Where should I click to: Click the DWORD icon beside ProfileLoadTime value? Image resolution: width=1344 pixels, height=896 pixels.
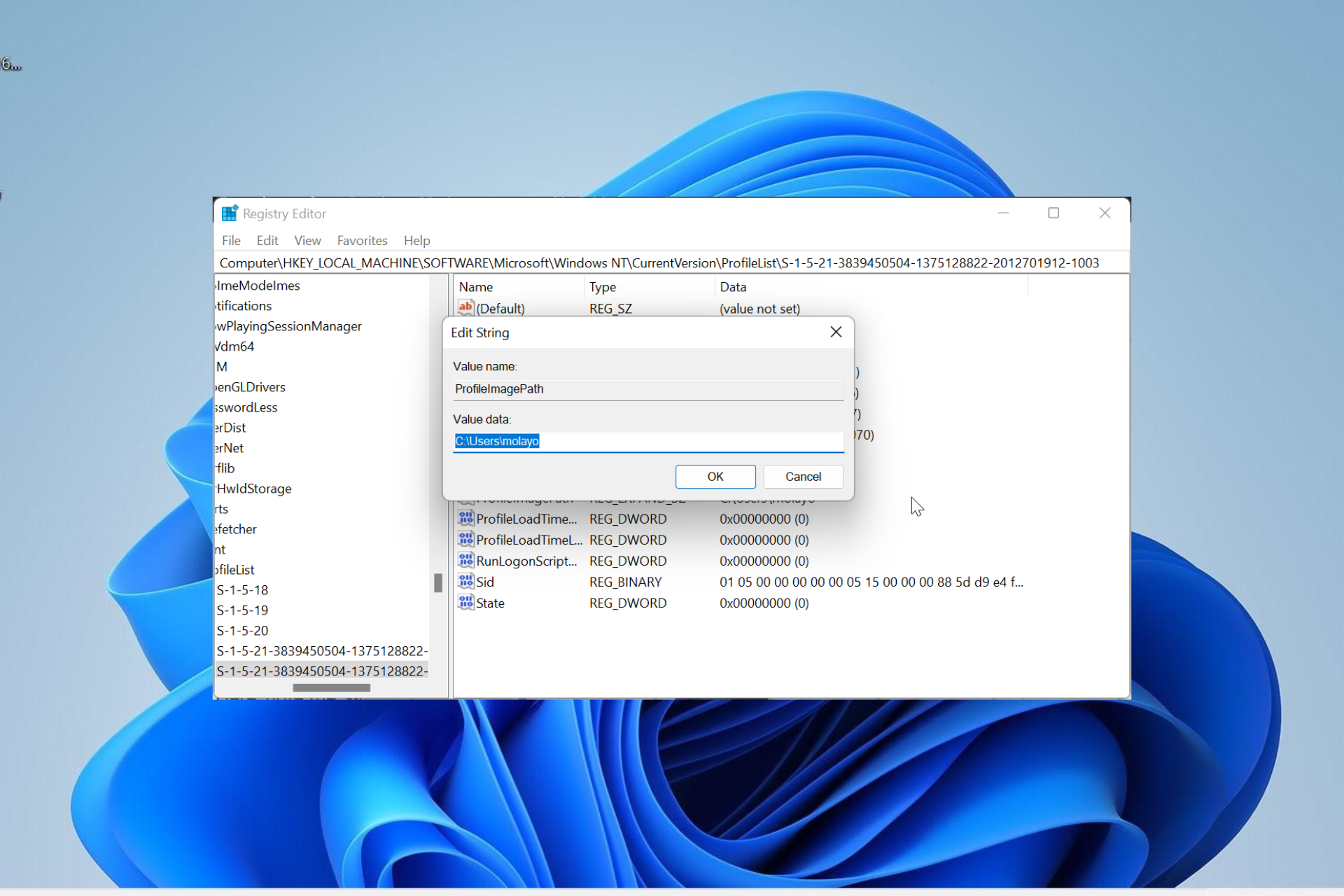(x=466, y=519)
